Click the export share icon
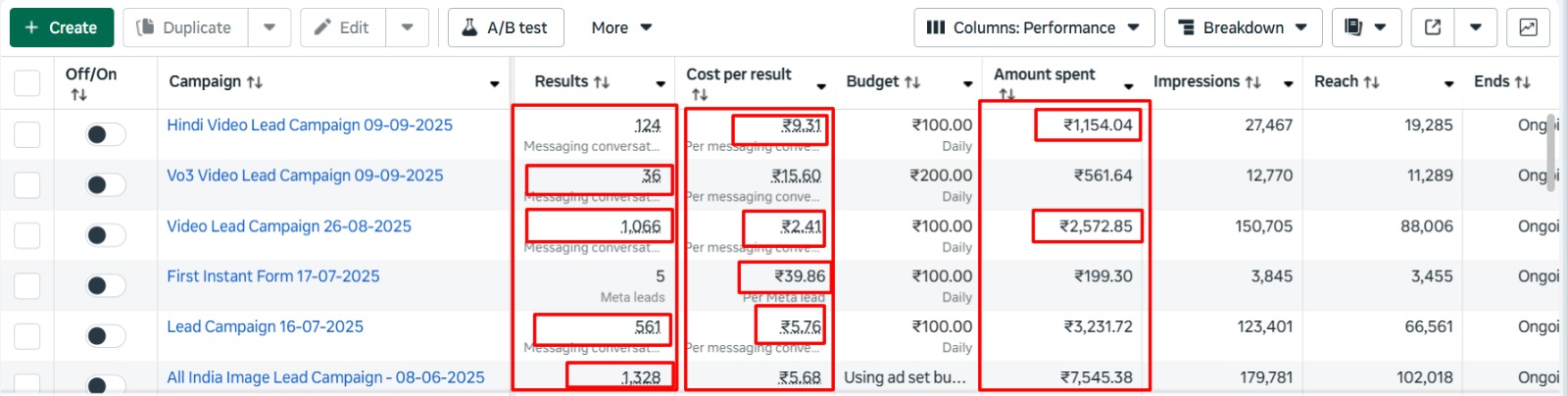Screen dimensions: 1568x396 point(1432,27)
